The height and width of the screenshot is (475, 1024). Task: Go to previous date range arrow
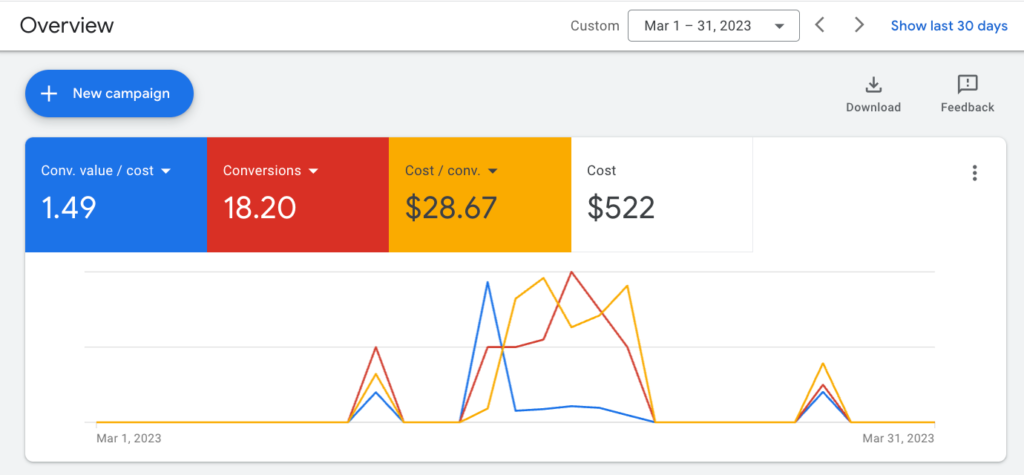click(x=820, y=25)
